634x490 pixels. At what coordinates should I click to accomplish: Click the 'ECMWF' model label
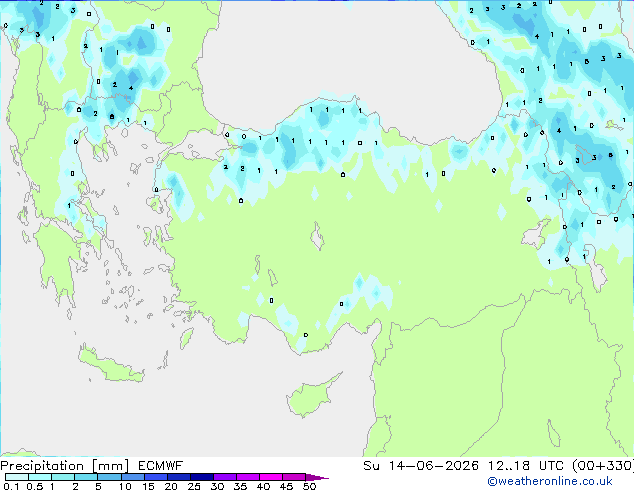(x=160, y=466)
